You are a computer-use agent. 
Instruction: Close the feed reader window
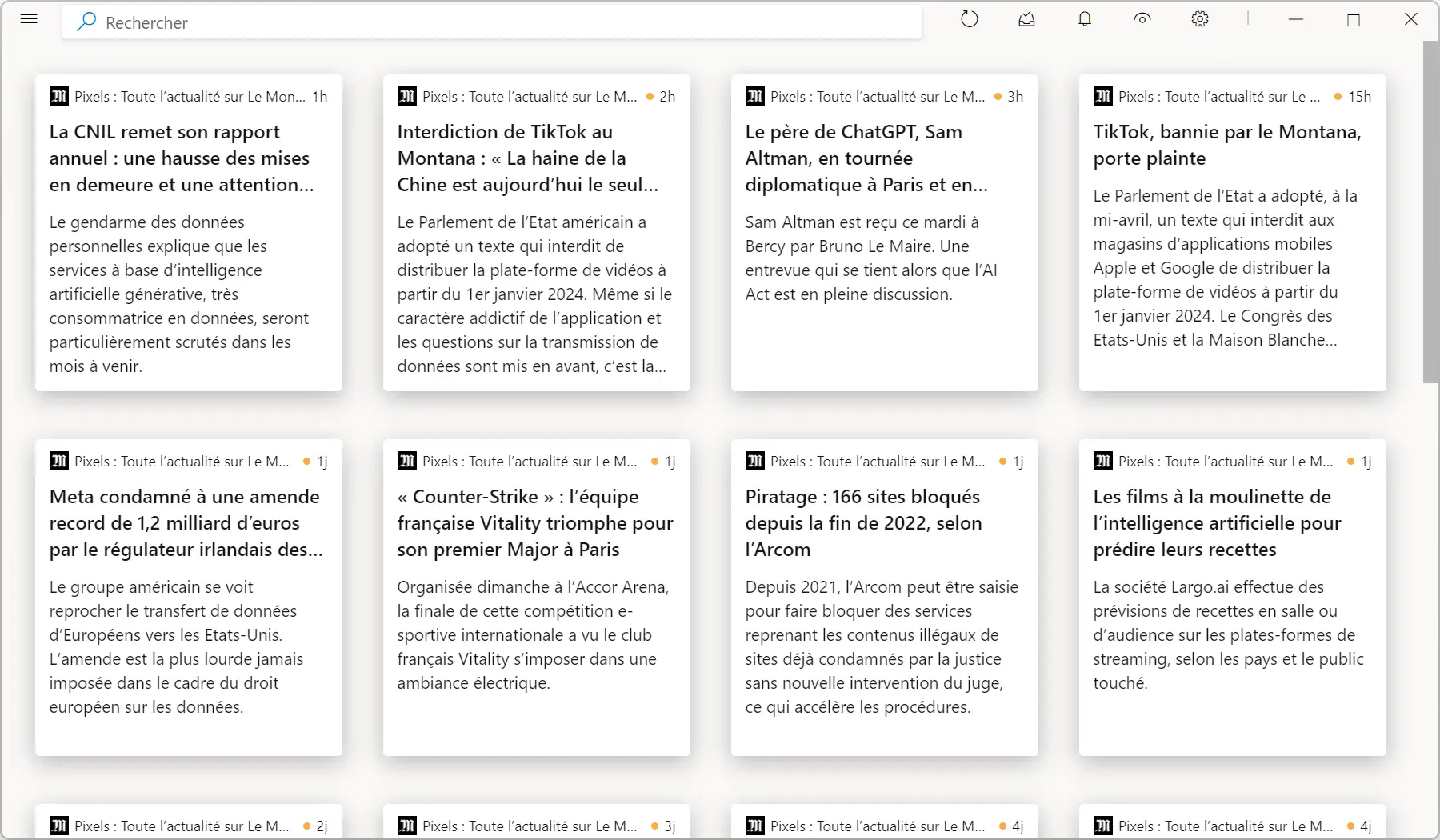(x=1411, y=19)
